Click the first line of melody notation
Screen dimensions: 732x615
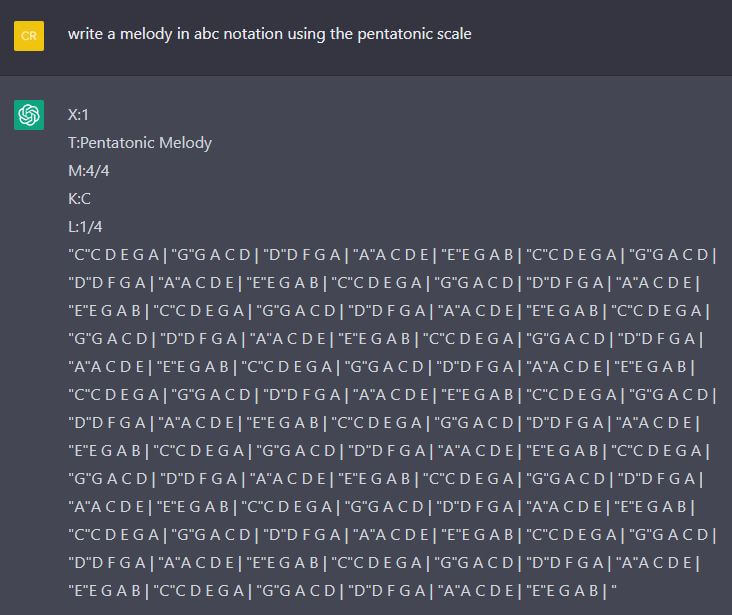tap(392, 255)
